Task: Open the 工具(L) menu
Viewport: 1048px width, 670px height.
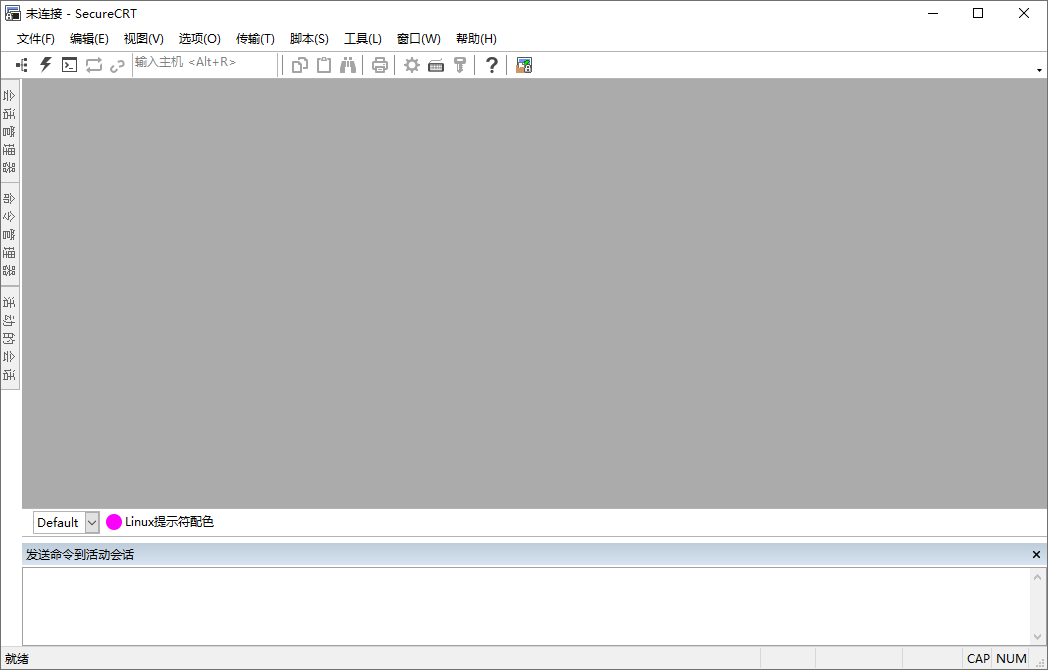Action: coord(363,39)
